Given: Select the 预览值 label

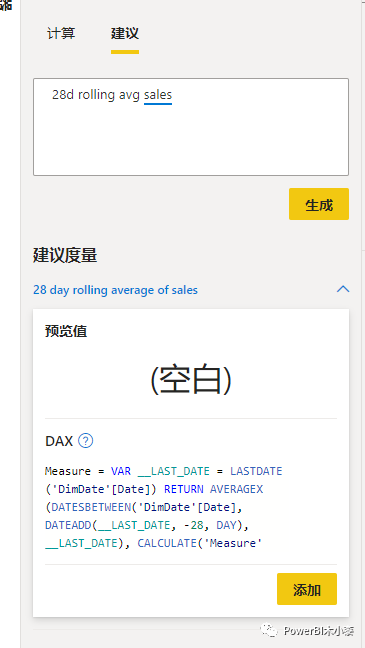Looking at the screenshot, I should coord(66,331).
